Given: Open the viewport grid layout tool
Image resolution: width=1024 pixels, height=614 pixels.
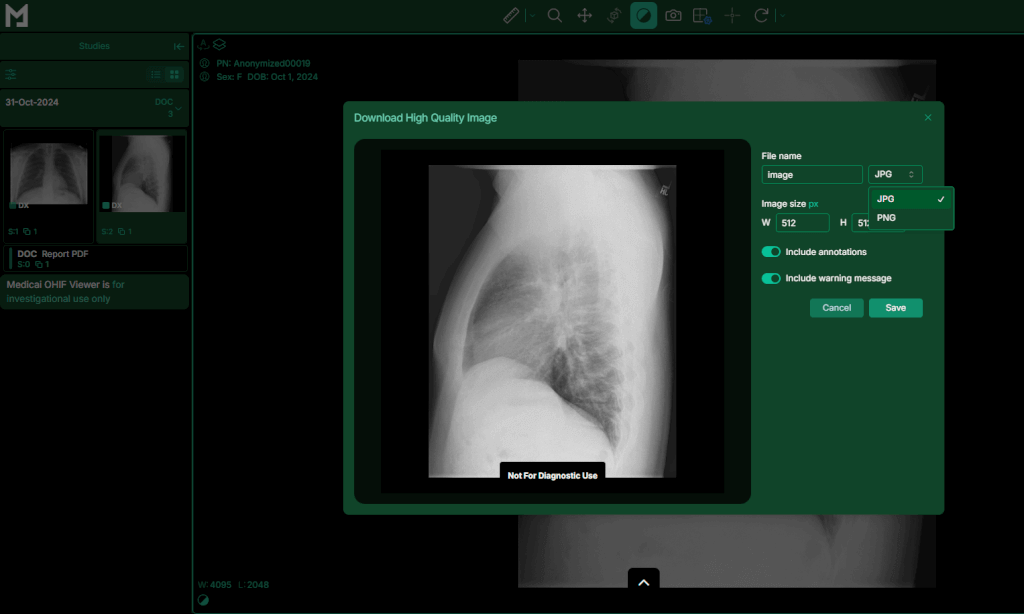Looking at the screenshot, I should [x=702, y=16].
